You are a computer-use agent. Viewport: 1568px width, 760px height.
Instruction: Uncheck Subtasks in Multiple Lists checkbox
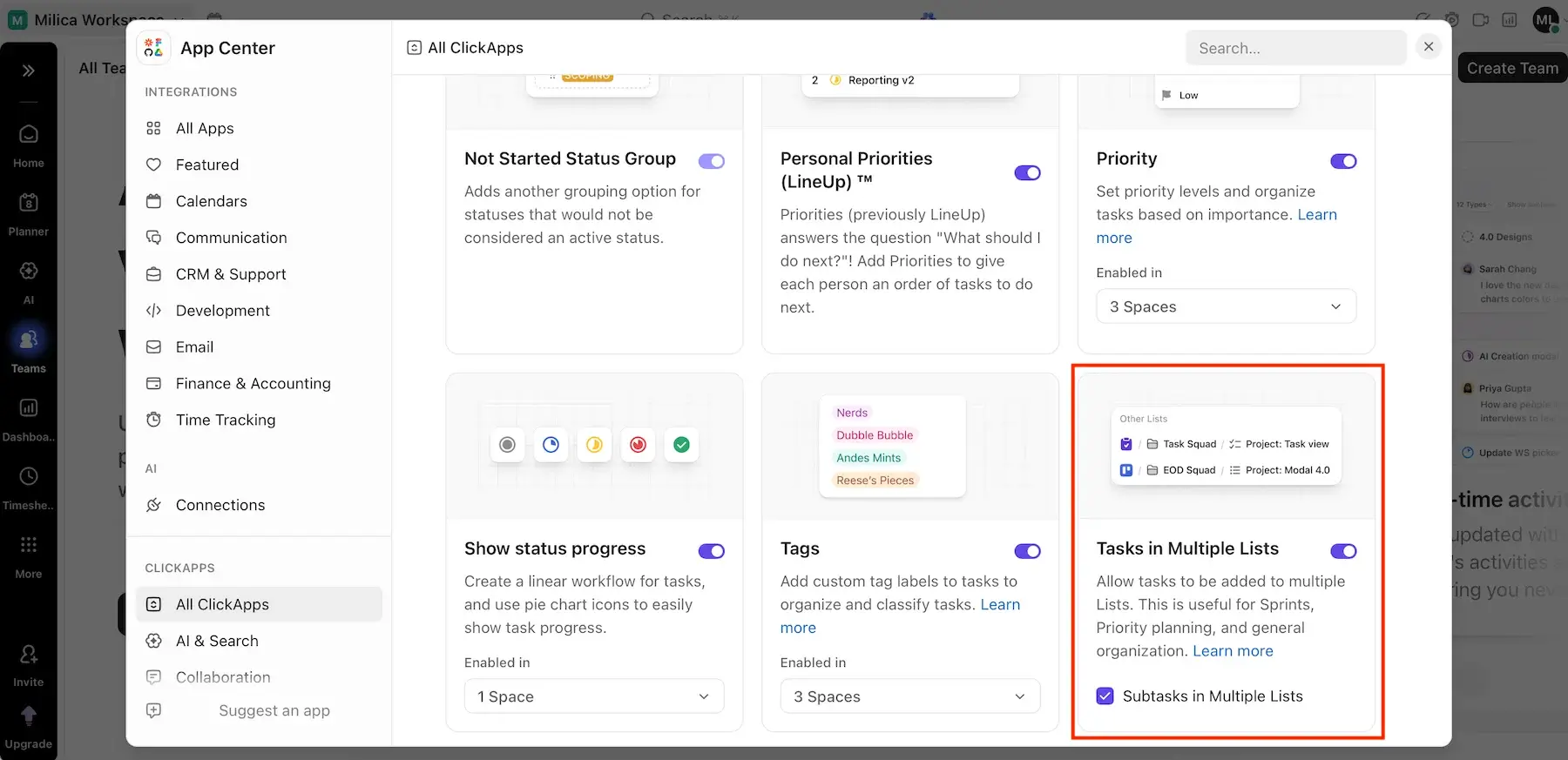pyautogui.click(x=1105, y=696)
